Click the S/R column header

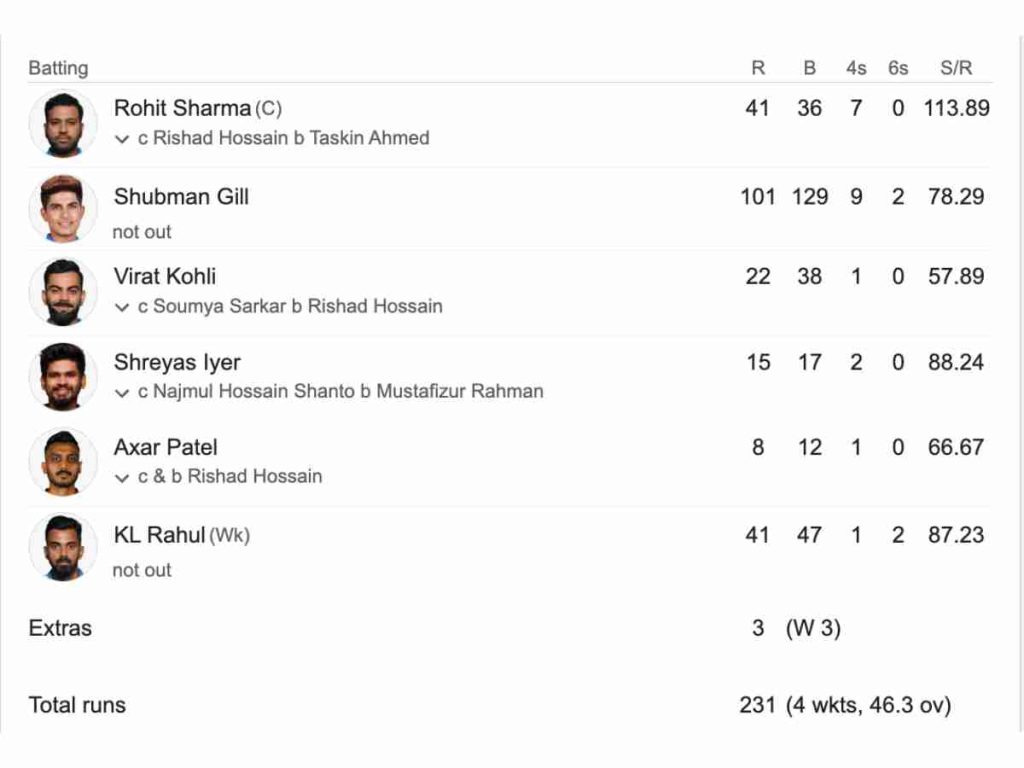957,68
